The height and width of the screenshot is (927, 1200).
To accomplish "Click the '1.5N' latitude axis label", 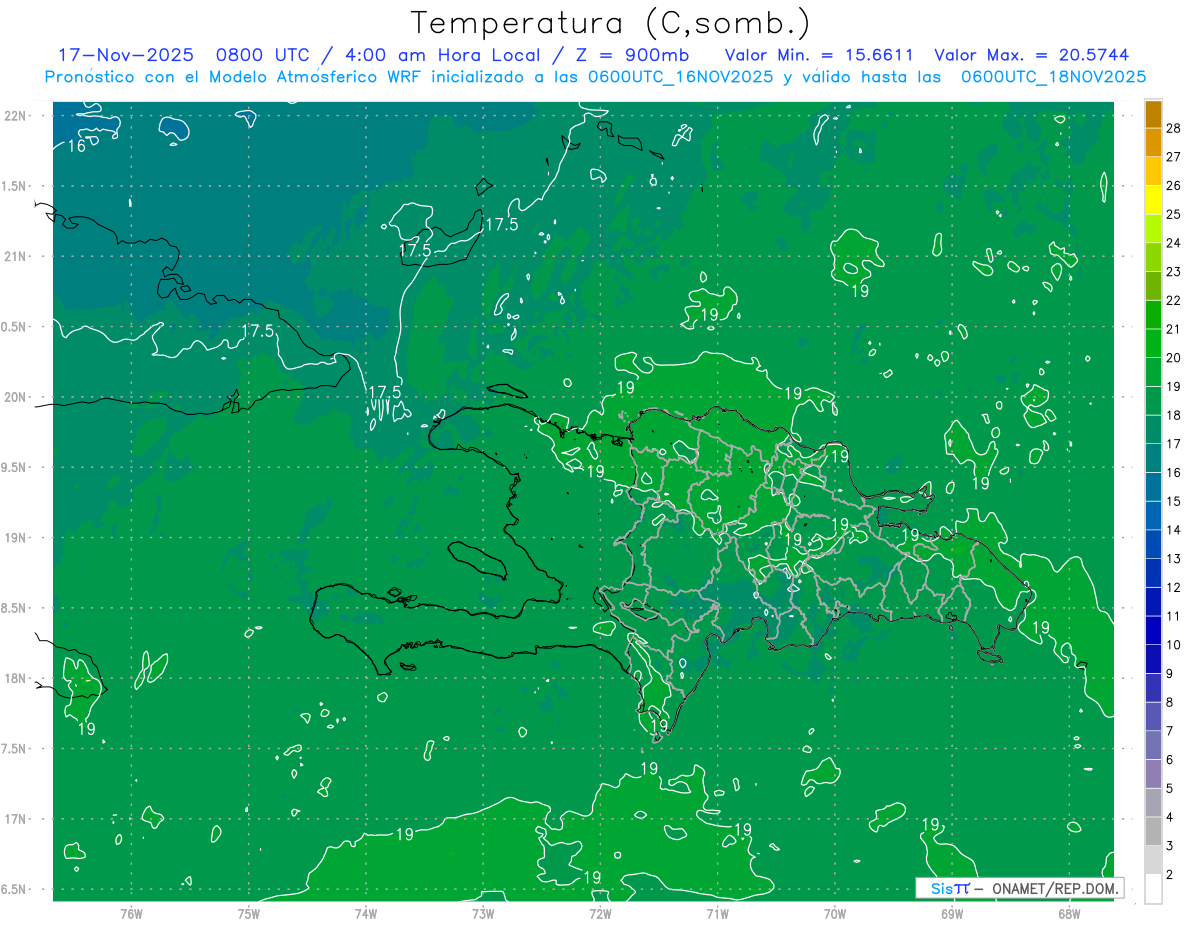I will click(x=14, y=186).
